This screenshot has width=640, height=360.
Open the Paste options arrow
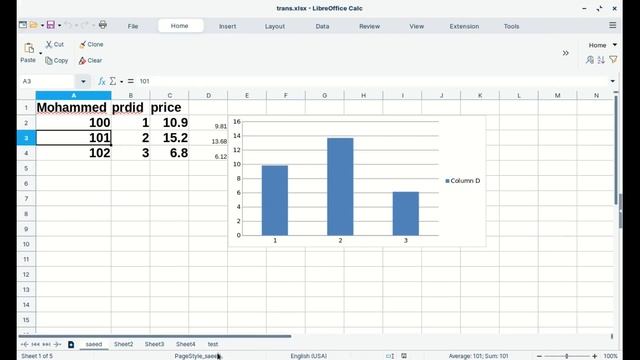[x=40, y=53]
